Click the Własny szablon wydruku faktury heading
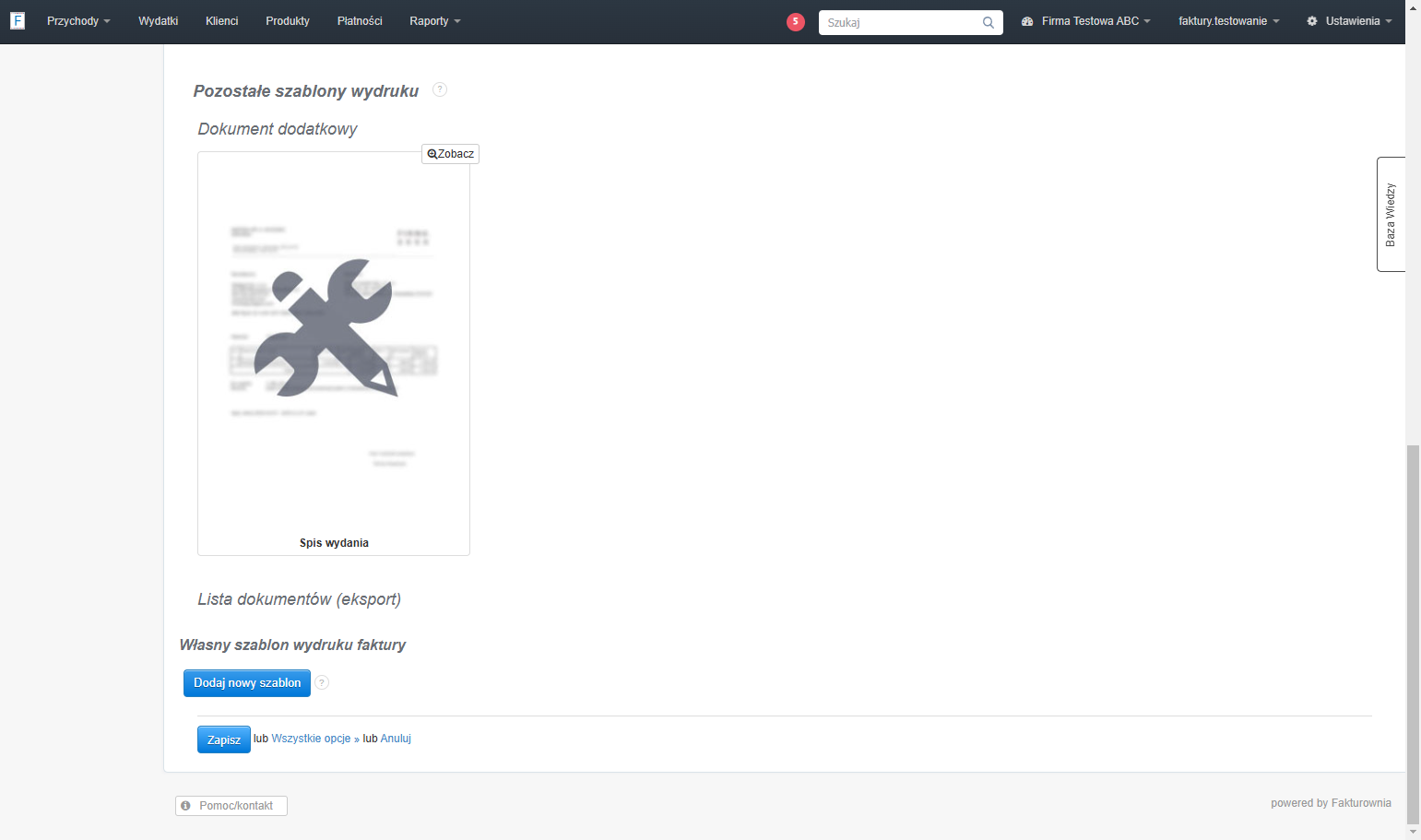 (292, 645)
